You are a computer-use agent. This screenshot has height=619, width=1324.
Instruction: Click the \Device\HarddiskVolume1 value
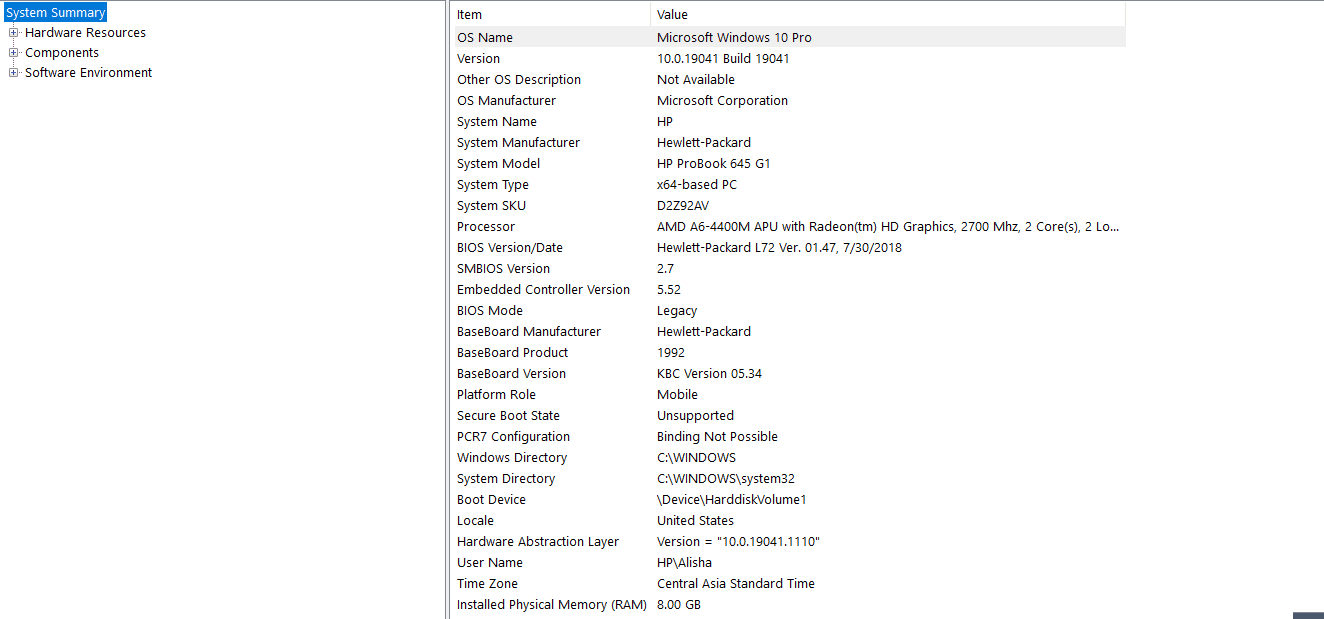(732, 499)
